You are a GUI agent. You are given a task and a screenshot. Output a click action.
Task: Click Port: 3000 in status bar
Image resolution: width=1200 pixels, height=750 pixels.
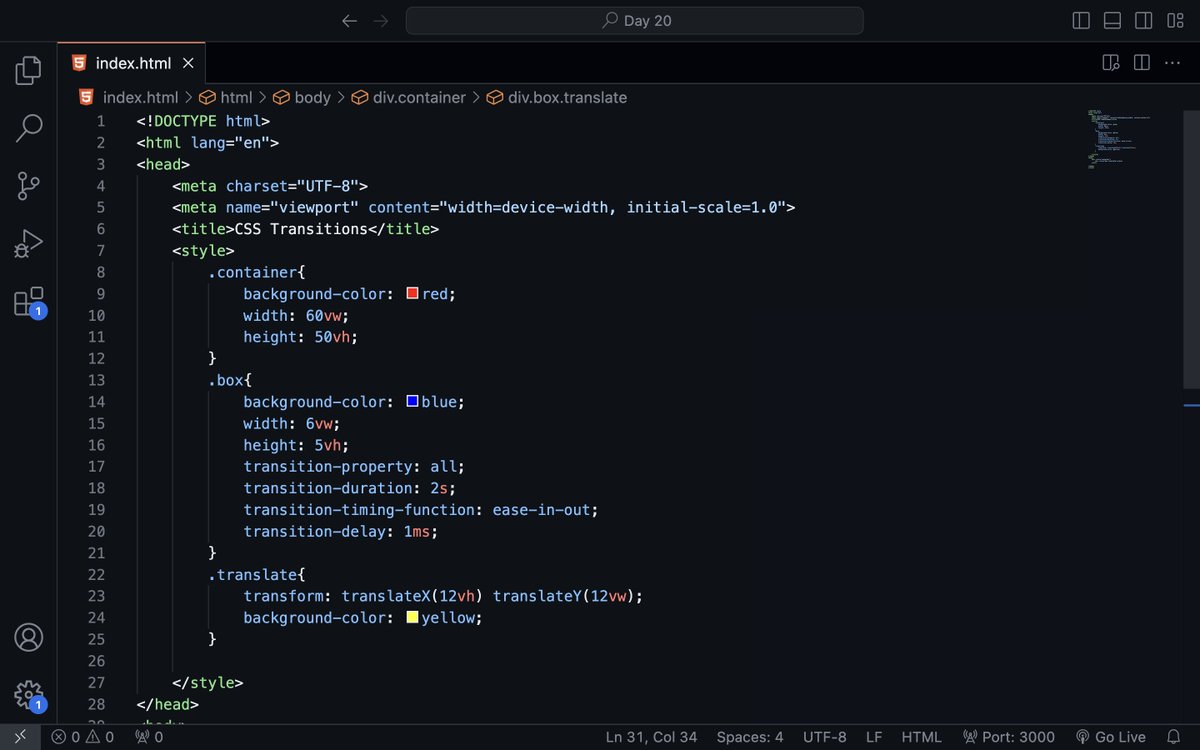[x=1008, y=737]
